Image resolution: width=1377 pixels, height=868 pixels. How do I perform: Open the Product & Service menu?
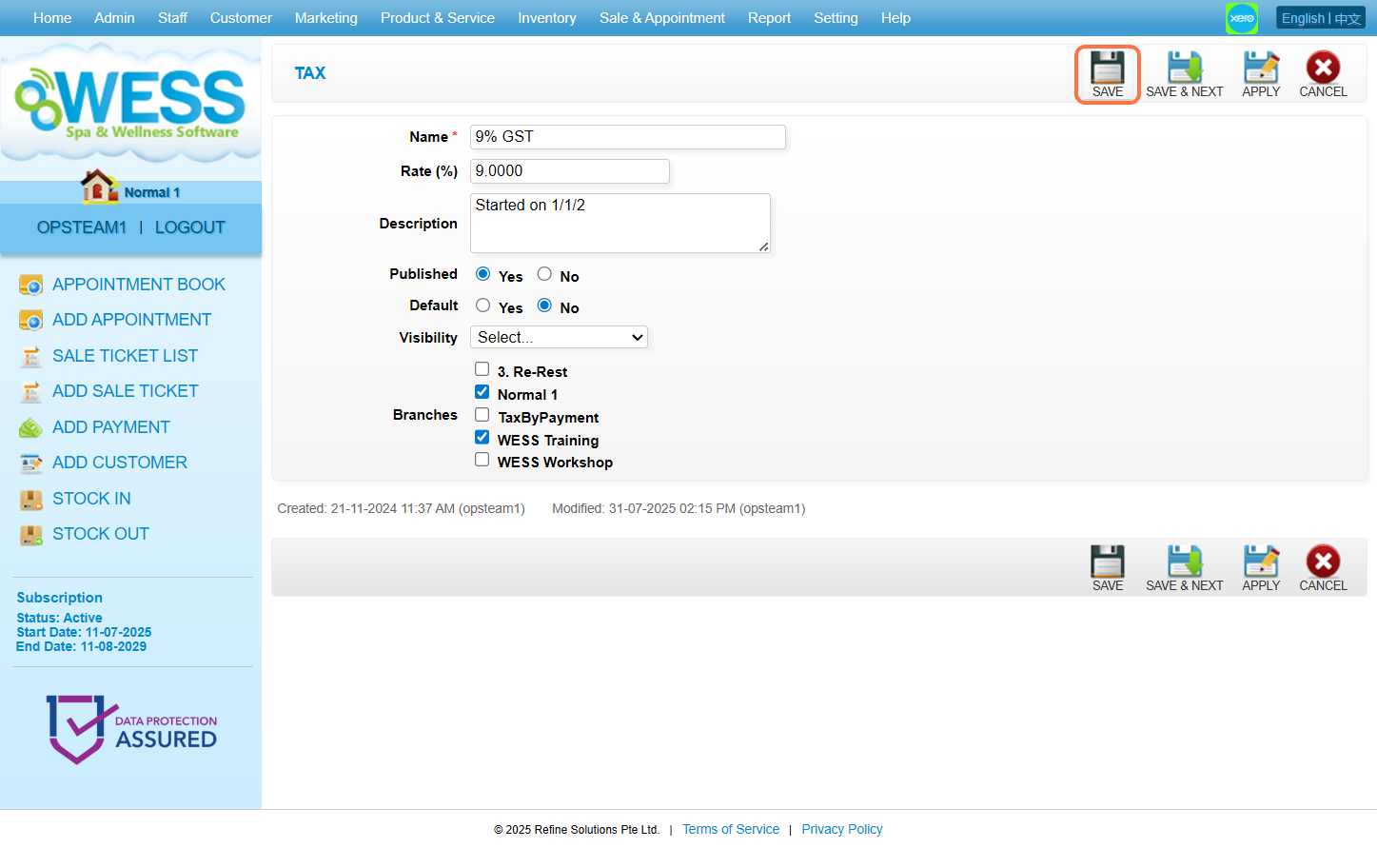[x=437, y=18]
